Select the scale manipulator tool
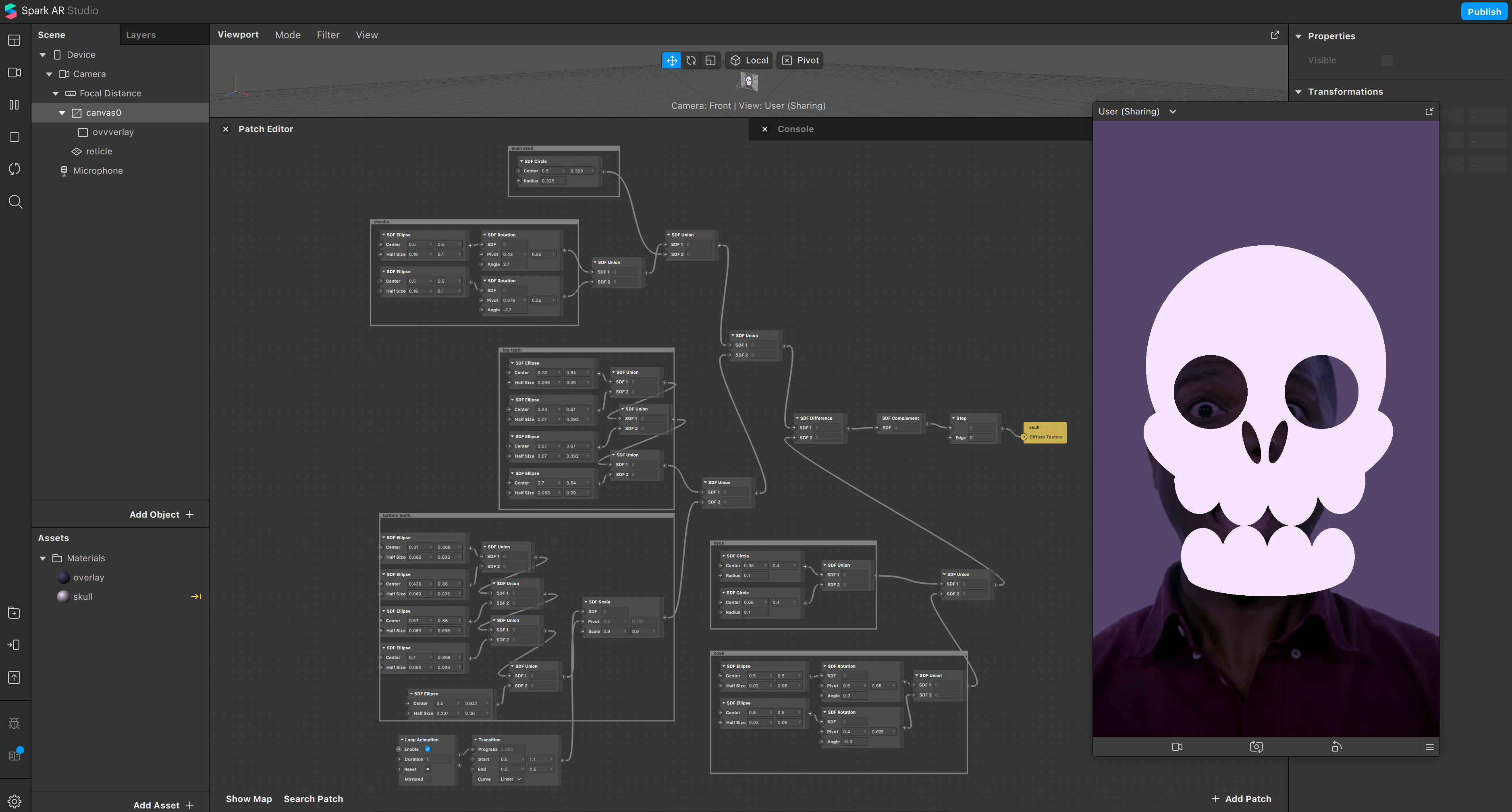The image size is (1512, 812). (710, 60)
